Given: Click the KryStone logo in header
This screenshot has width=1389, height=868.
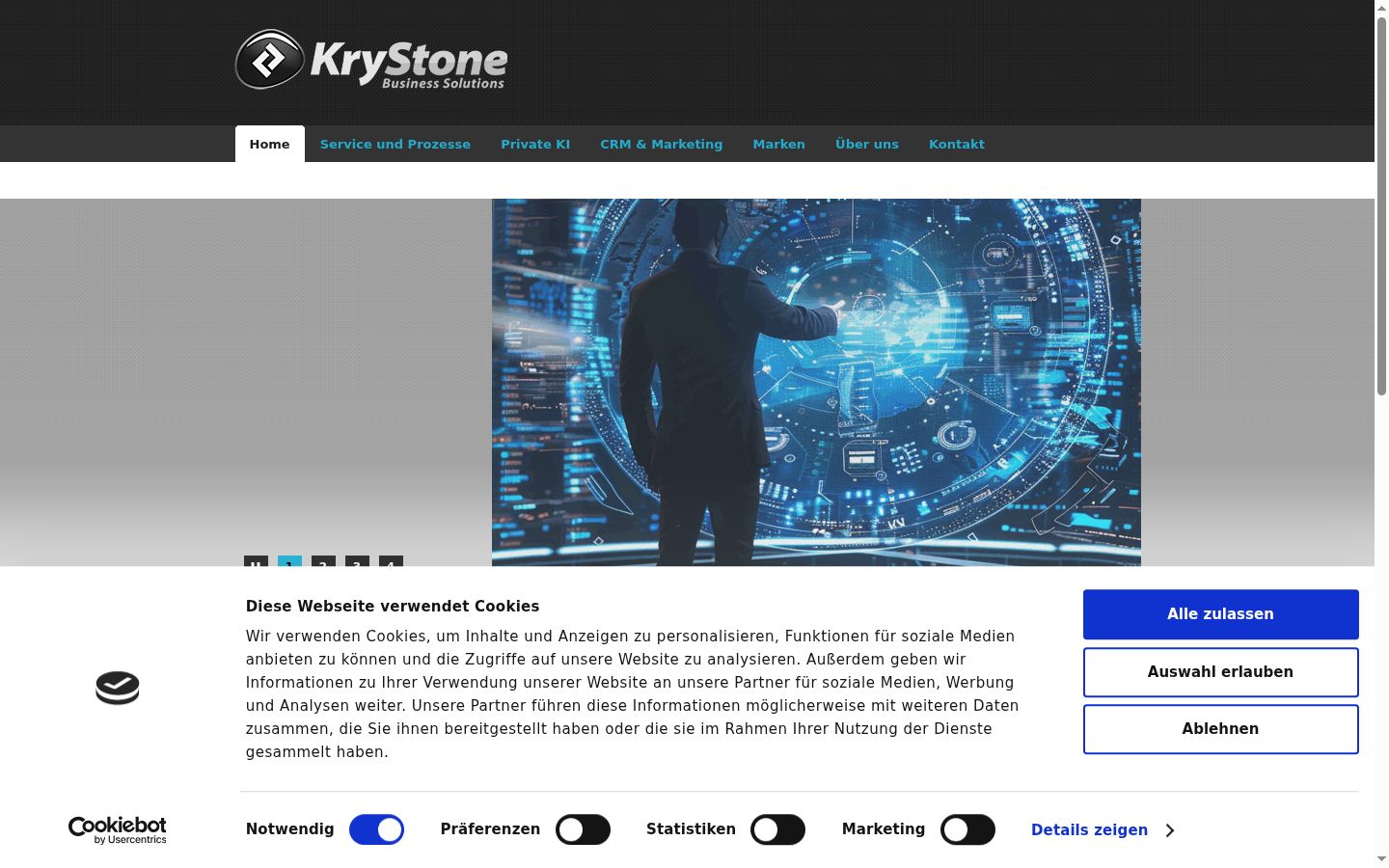Looking at the screenshot, I should pos(371,60).
